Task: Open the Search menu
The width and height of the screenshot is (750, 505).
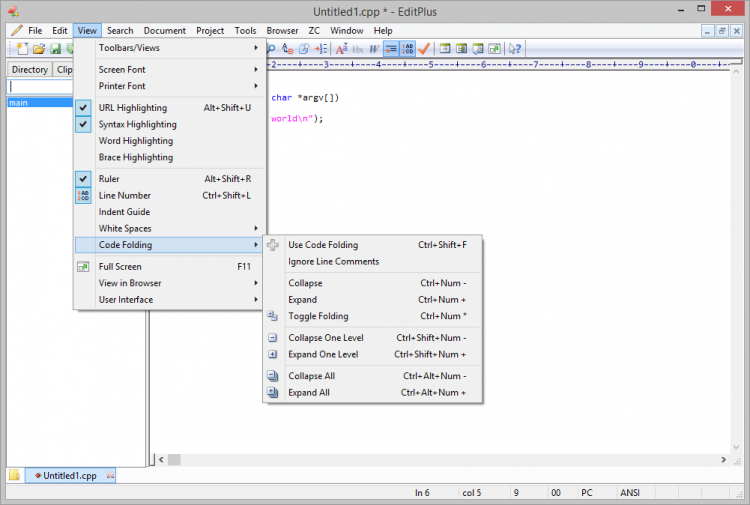Action: [x=120, y=31]
